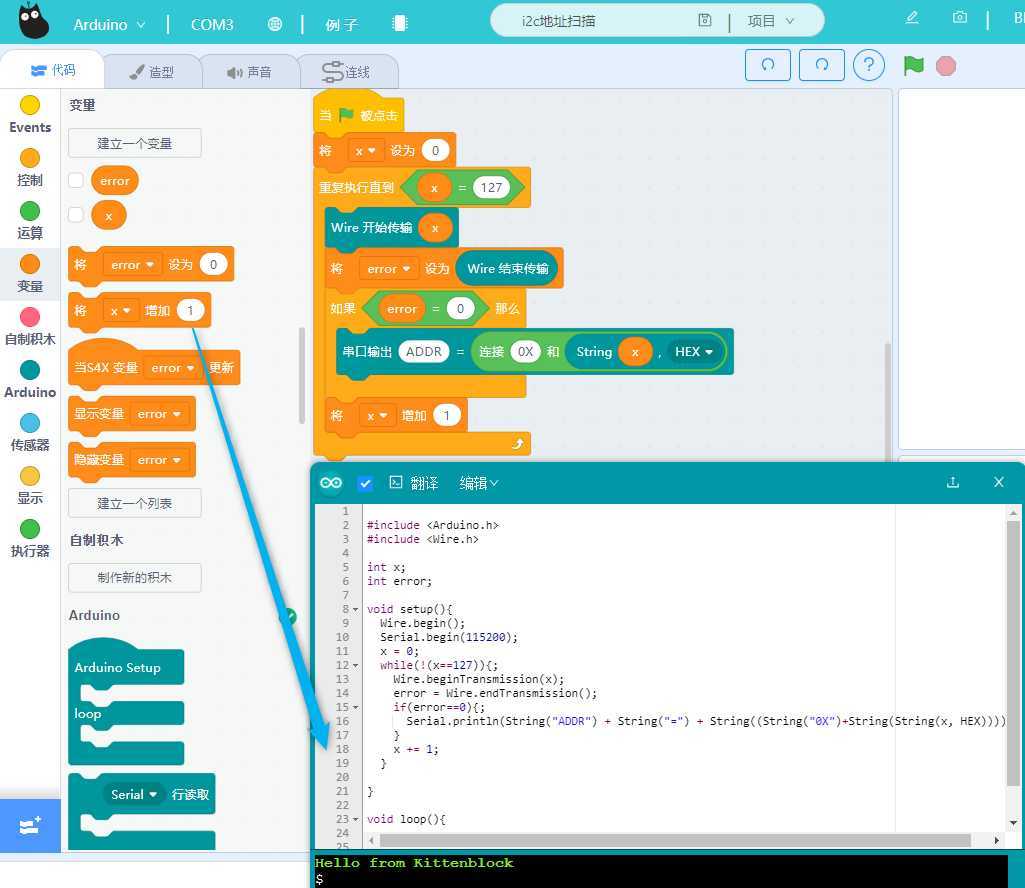This screenshot has width=1025, height=888.
Task: Select the 运算 green category circle
Action: (30, 211)
